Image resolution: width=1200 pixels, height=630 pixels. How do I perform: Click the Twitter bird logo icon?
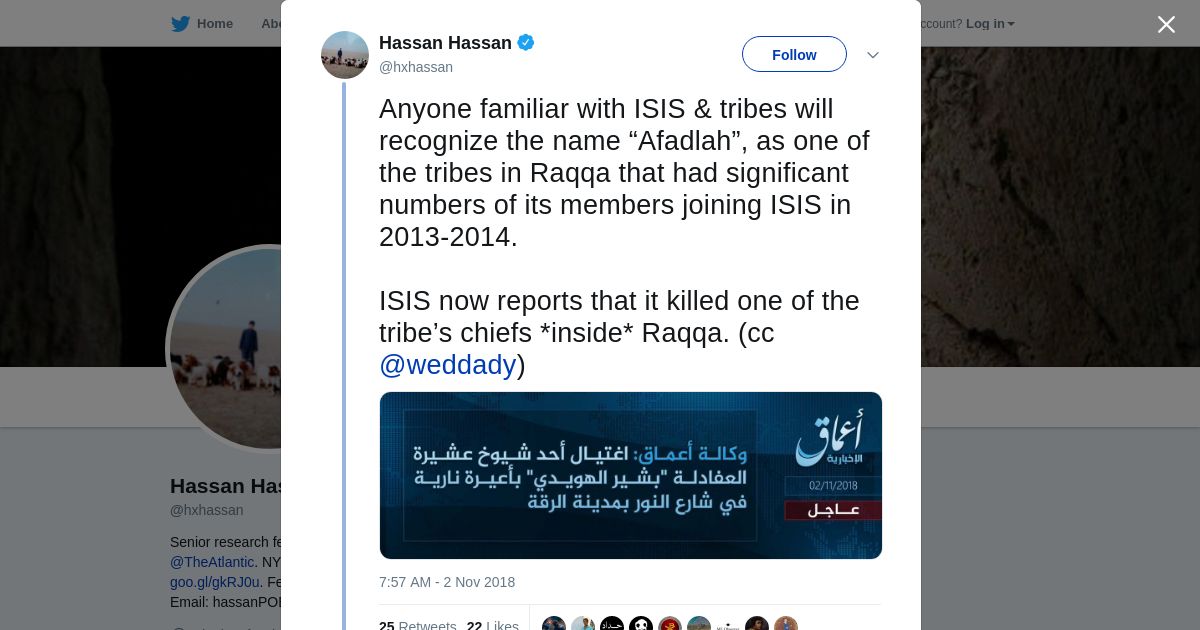tap(180, 24)
